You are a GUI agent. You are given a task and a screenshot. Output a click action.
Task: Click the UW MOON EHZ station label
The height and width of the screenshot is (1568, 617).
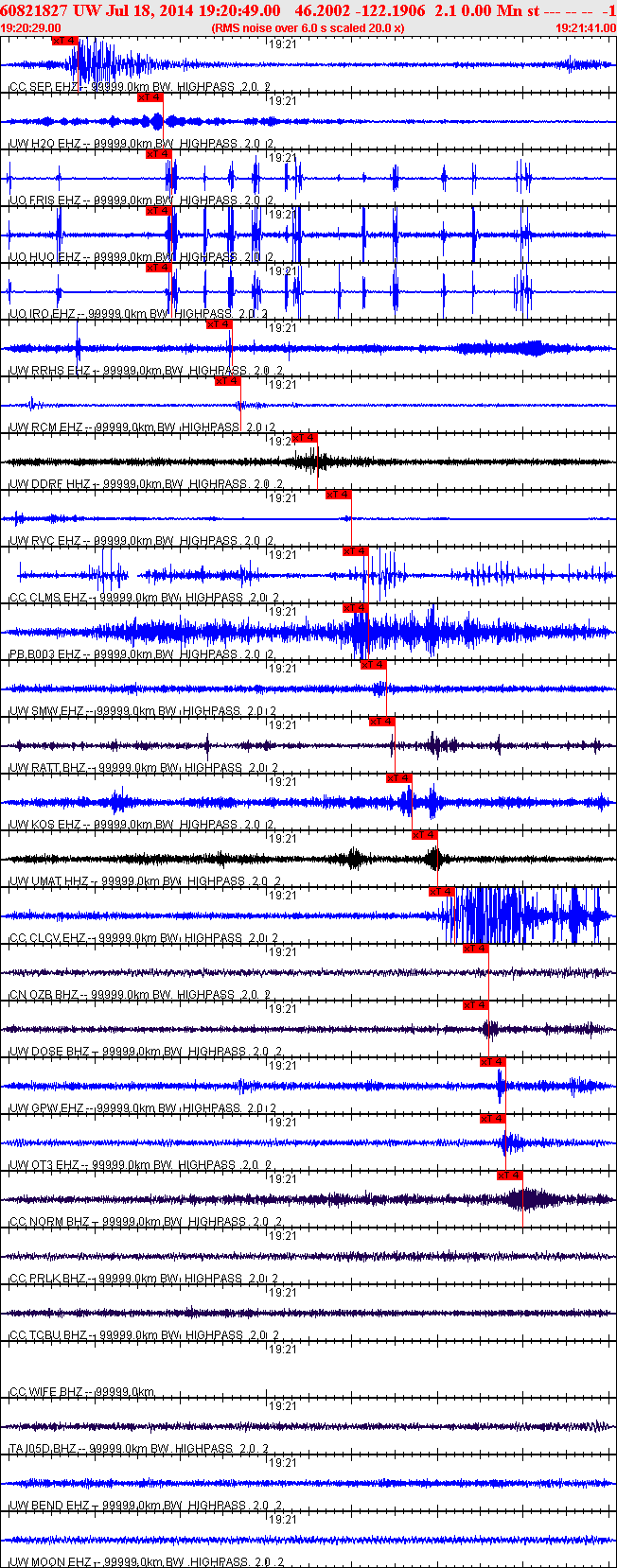pyautogui.click(x=50, y=1562)
